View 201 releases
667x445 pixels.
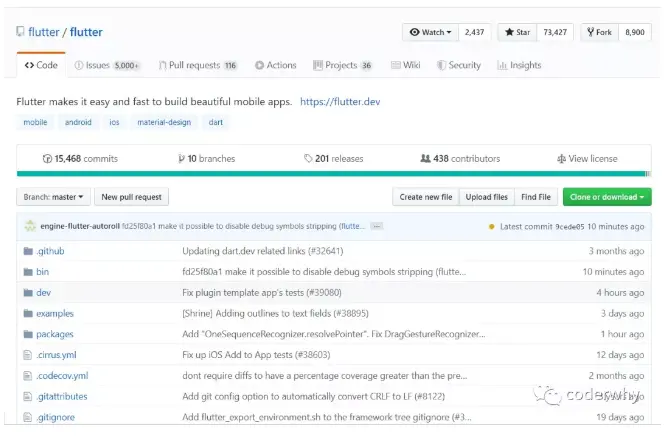pos(334,159)
